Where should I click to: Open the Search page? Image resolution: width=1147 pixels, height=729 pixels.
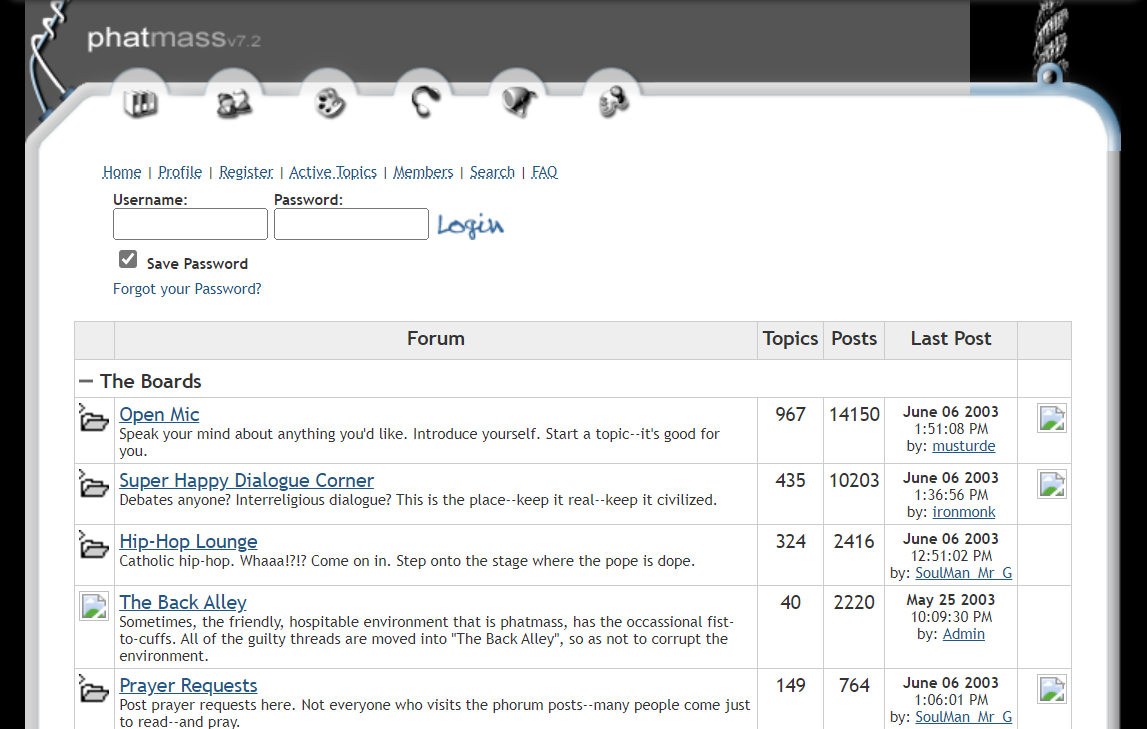tap(492, 172)
